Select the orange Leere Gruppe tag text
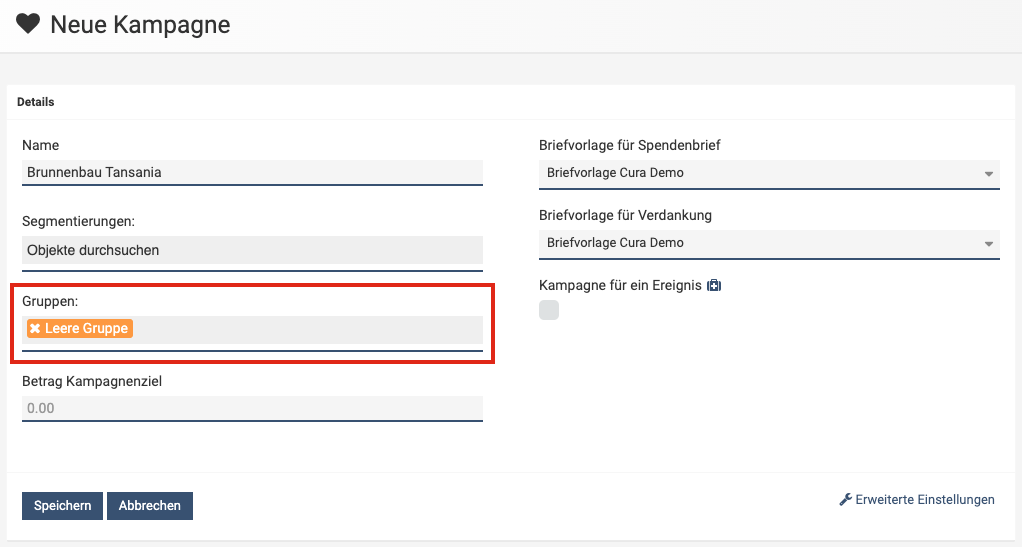1022x547 pixels. 86,328
